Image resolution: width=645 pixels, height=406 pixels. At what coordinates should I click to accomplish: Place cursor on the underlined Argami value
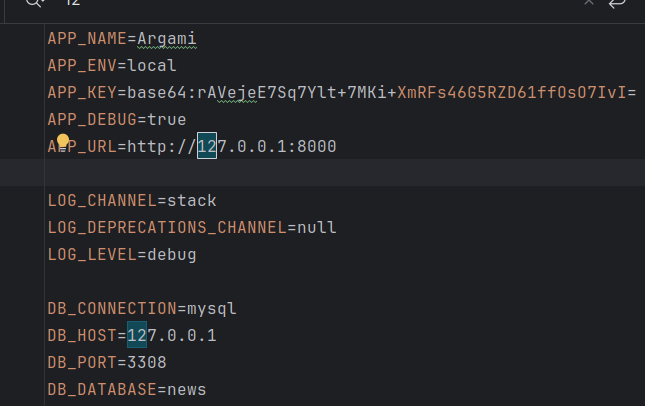click(x=167, y=39)
